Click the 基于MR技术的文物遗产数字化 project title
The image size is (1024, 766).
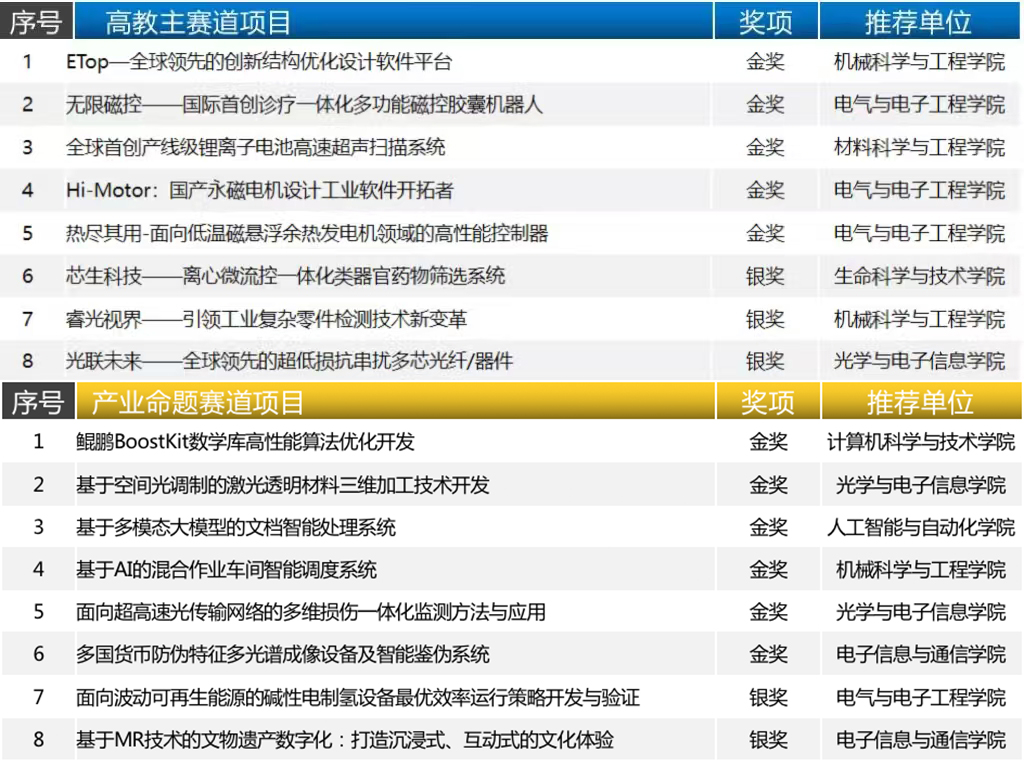click(x=345, y=740)
